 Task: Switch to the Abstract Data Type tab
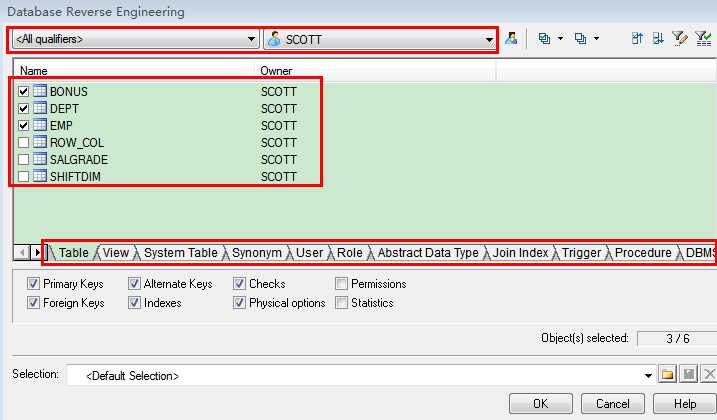[x=428, y=253]
